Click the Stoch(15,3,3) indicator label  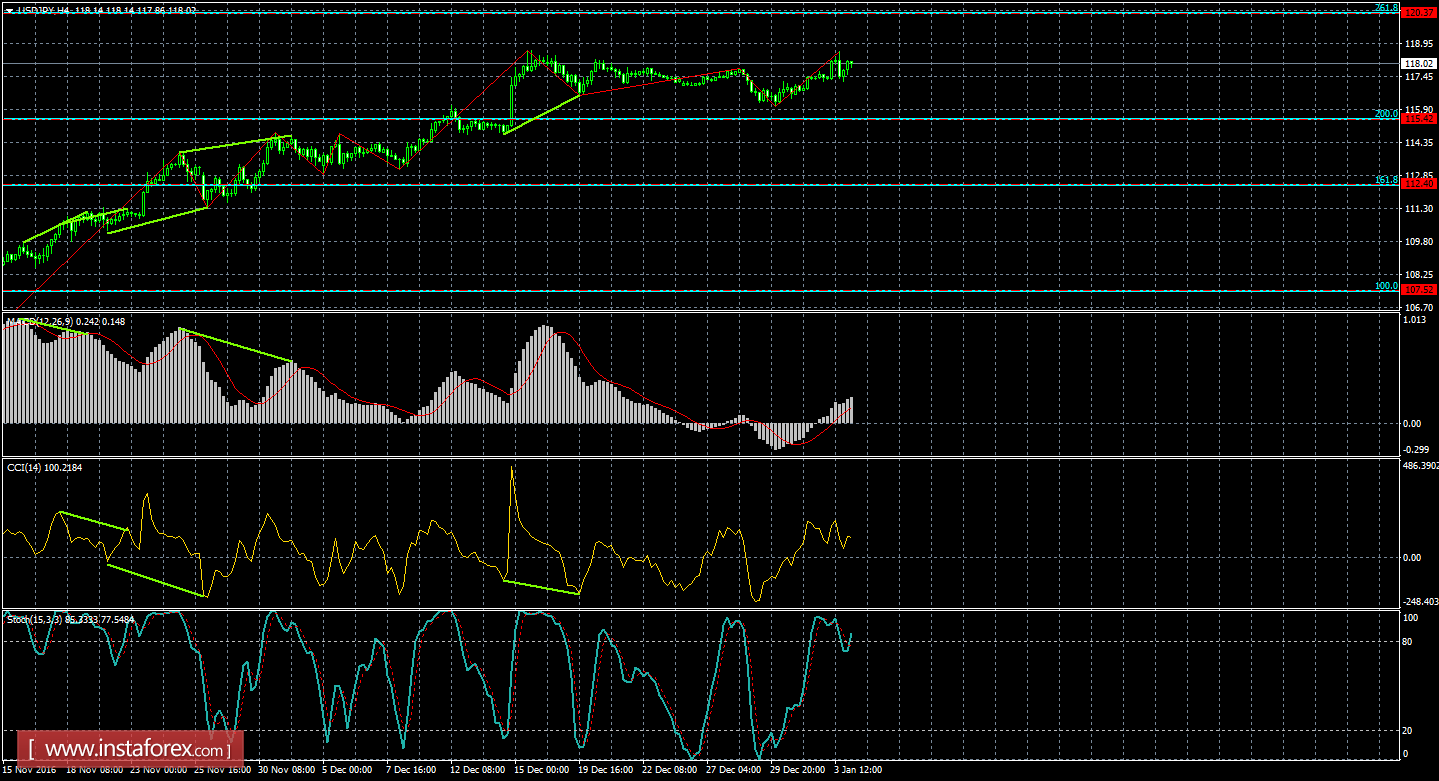[x=38, y=620]
